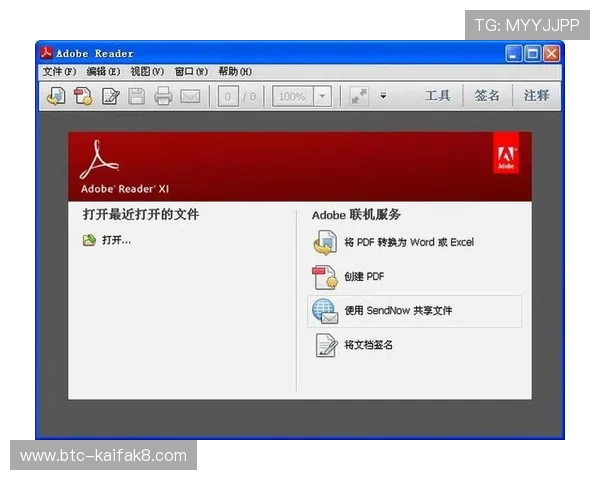
Task: Click the green open-folder icon beside 打开...
Action: click(89, 240)
